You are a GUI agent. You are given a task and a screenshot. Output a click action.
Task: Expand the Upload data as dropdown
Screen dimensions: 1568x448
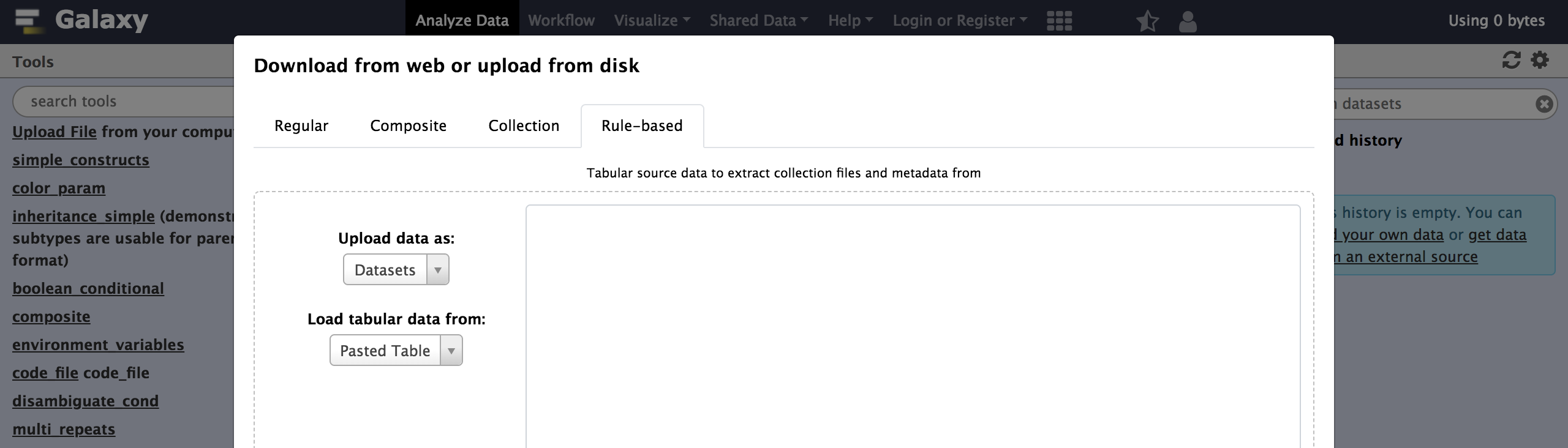pyautogui.click(x=396, y=269)
